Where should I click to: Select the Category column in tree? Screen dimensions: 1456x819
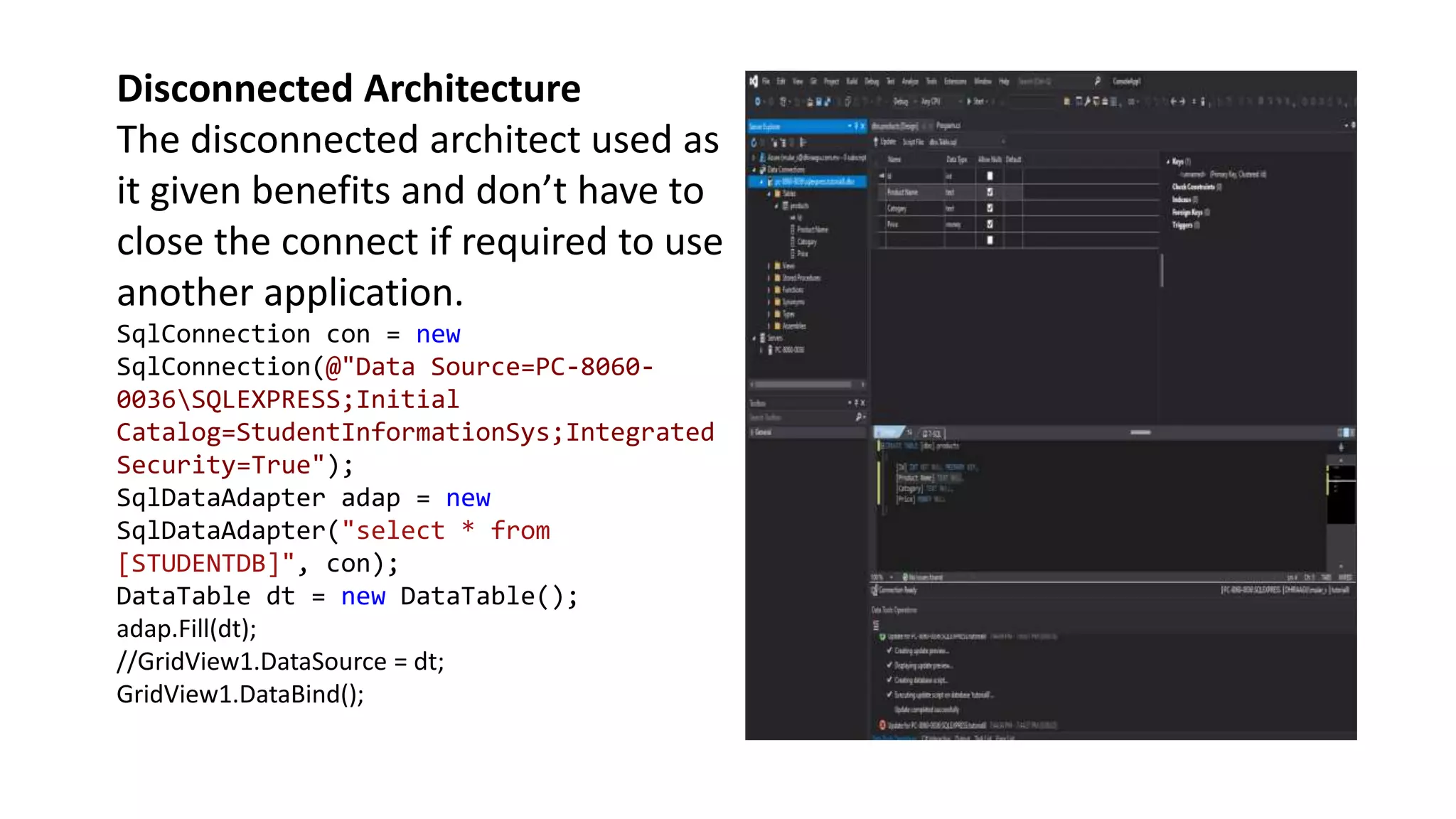806,242
